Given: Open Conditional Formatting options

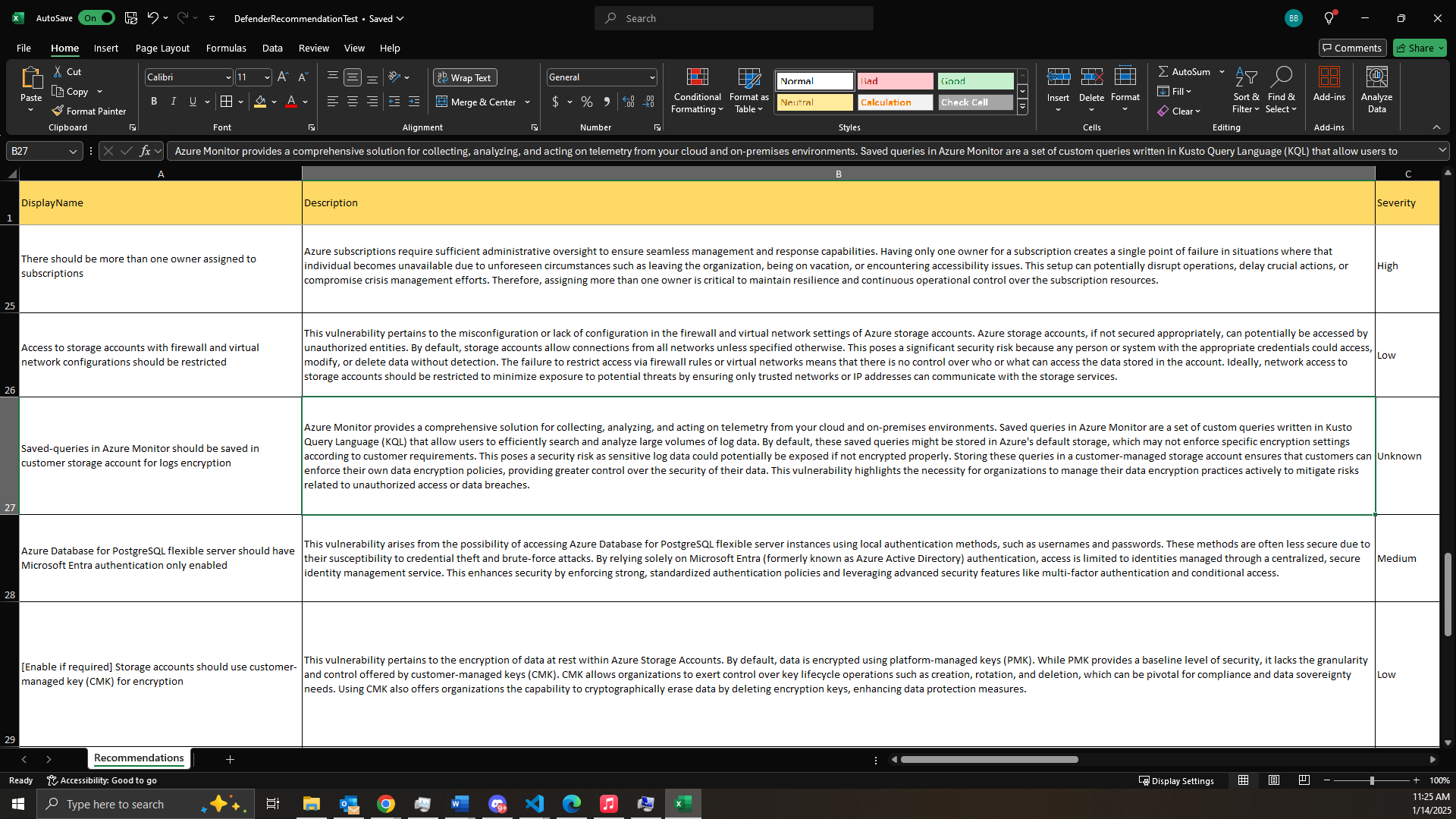Looking at the screenshot, I should (696, 91).
